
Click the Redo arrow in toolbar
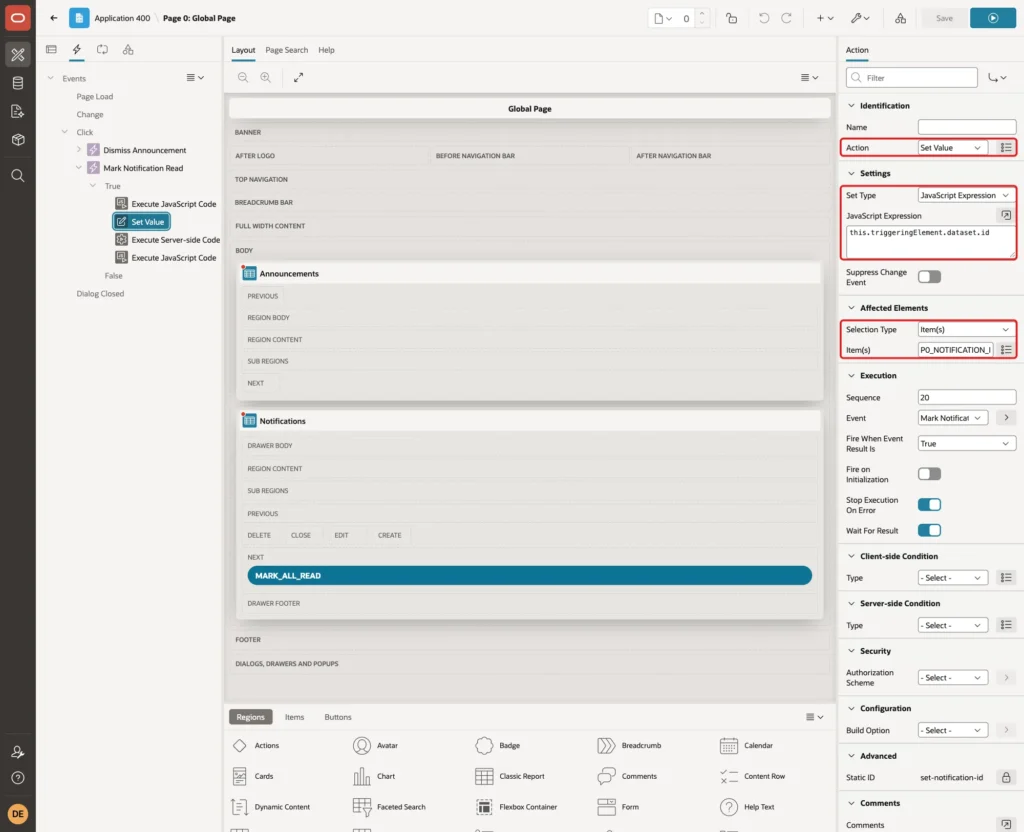pyautogui.click(x=786, y=18)
